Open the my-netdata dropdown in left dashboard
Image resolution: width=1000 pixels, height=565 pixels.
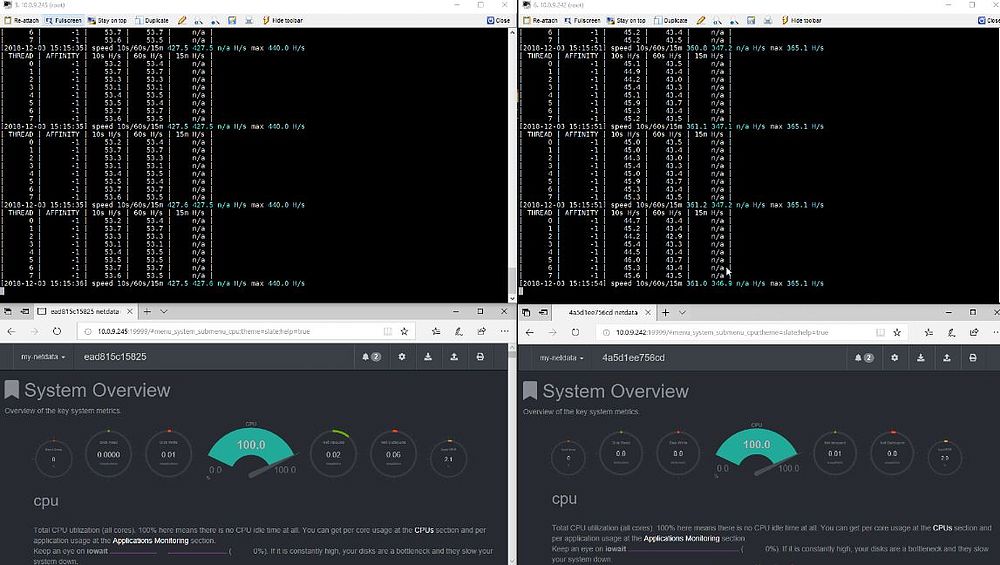[x=44, y=357]
